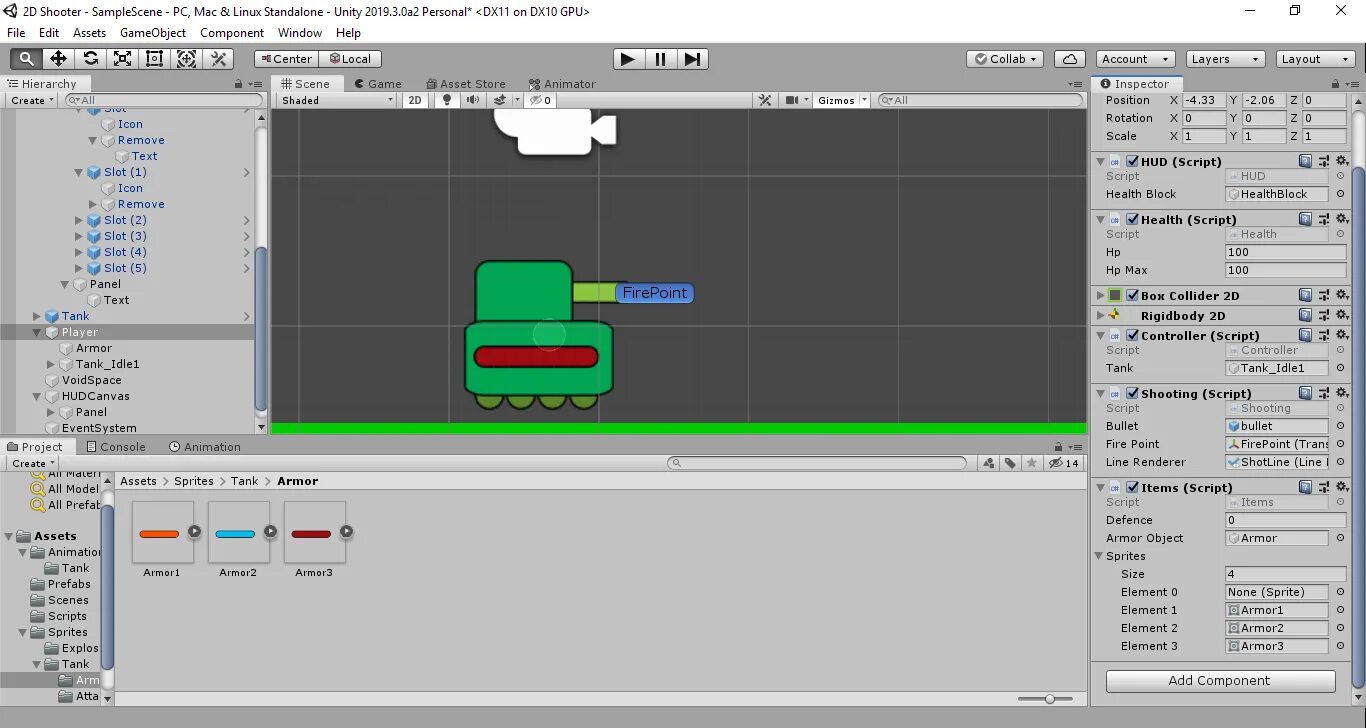The width and height of the screenshot is (1366, 728).
Task: Disable the HUD script checkbox
Action: (1133, 161)
